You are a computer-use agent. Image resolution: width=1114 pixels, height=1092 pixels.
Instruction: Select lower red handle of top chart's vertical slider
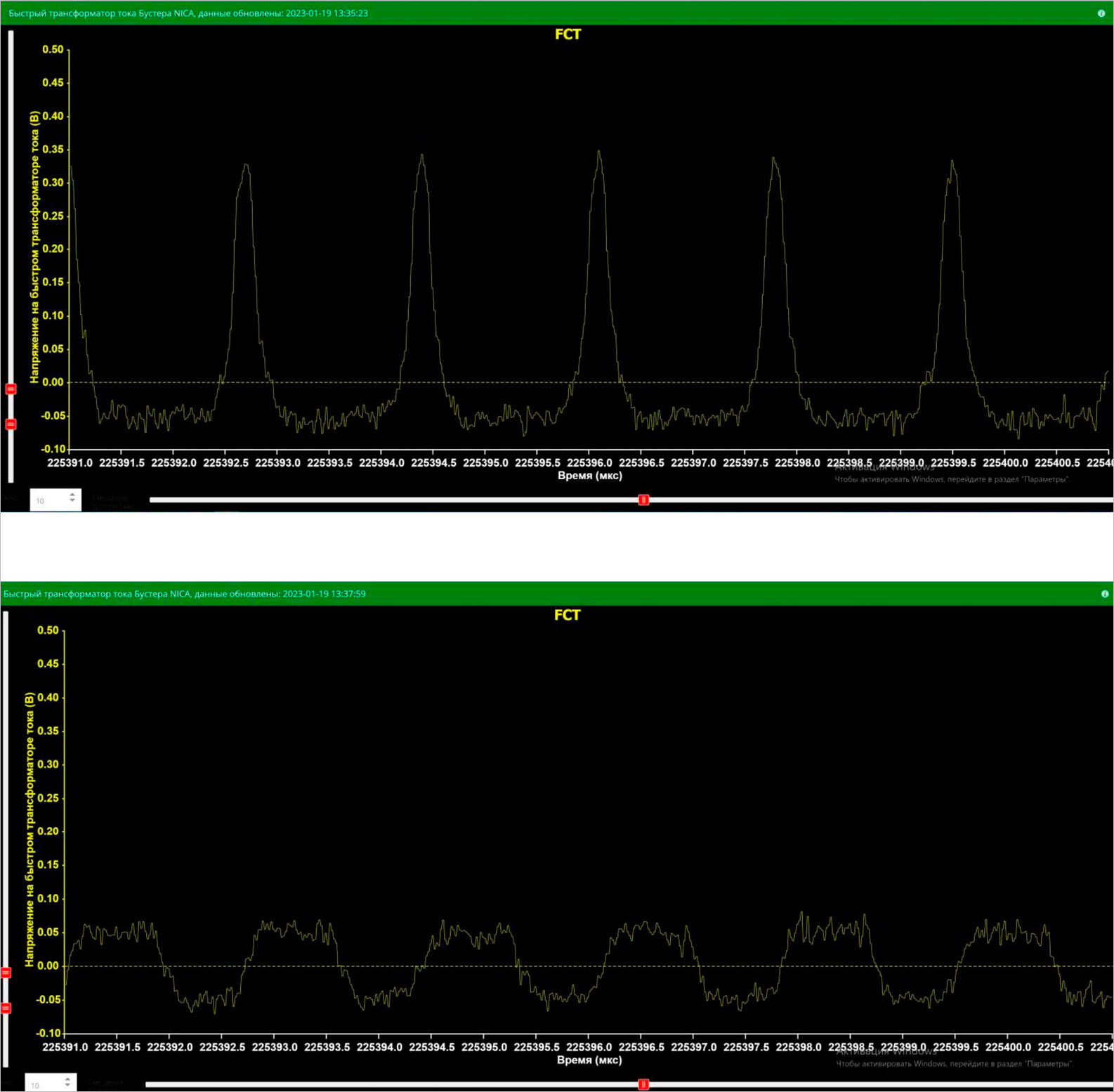(x=11, y=424)
